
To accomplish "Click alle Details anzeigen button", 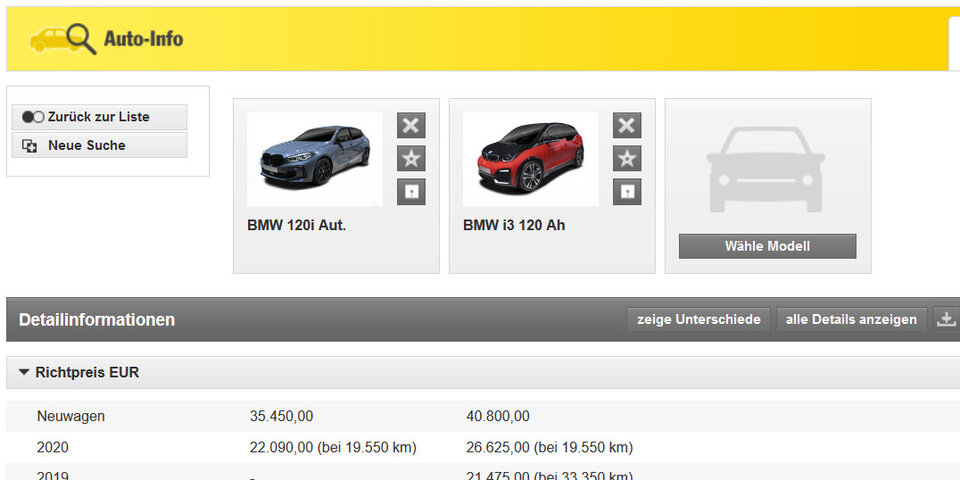I will click(851, 320).
